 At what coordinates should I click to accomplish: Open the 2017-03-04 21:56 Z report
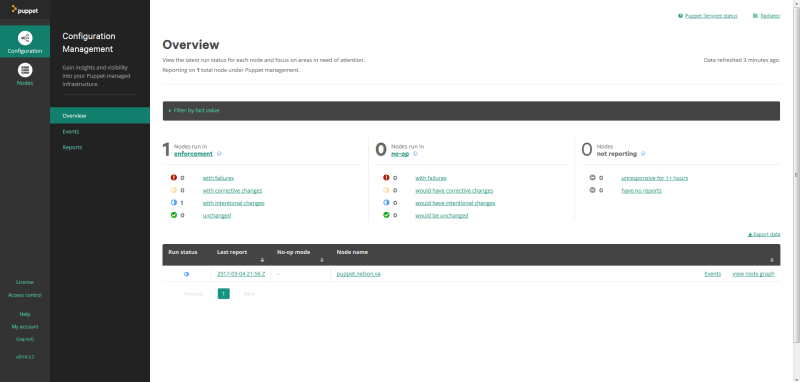[241, 274]
